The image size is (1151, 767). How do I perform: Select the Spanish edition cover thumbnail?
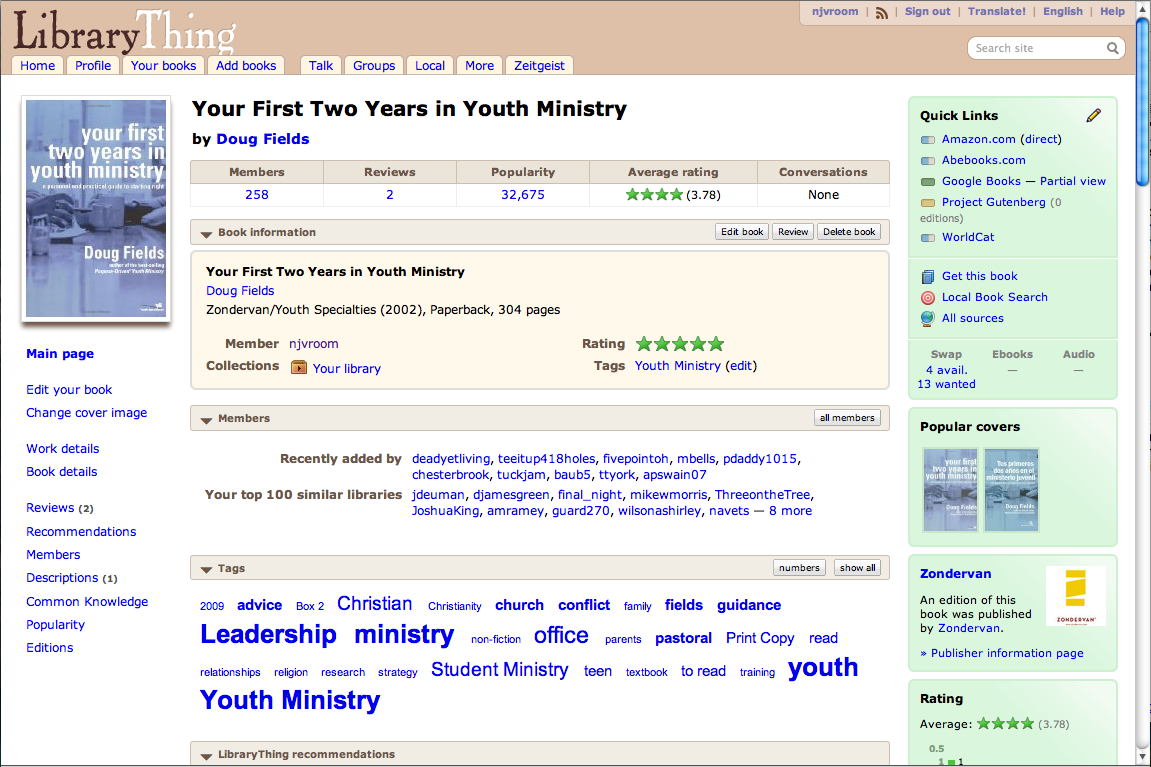point(1011,489)
